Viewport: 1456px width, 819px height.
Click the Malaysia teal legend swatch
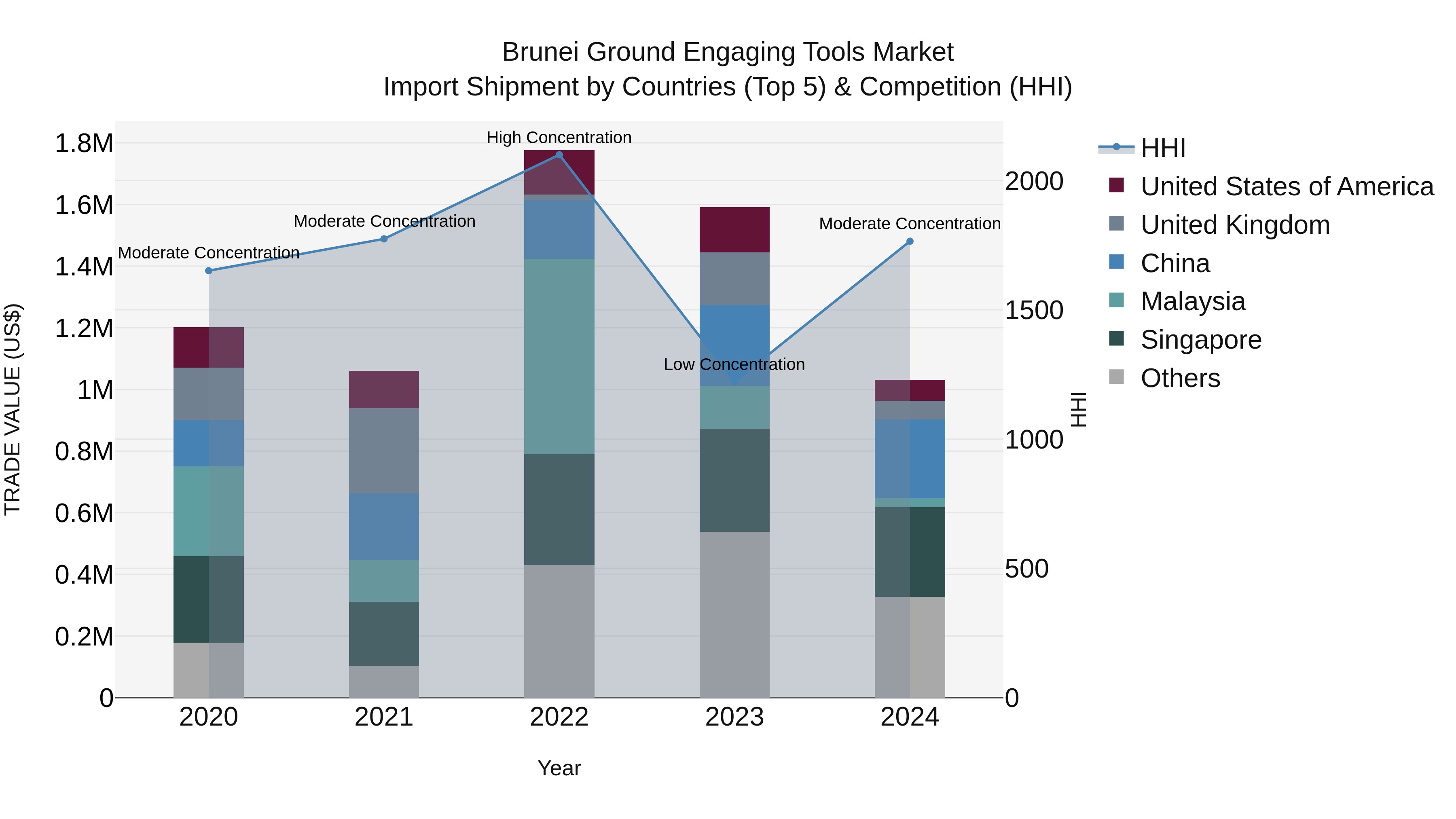point(1116,300)
